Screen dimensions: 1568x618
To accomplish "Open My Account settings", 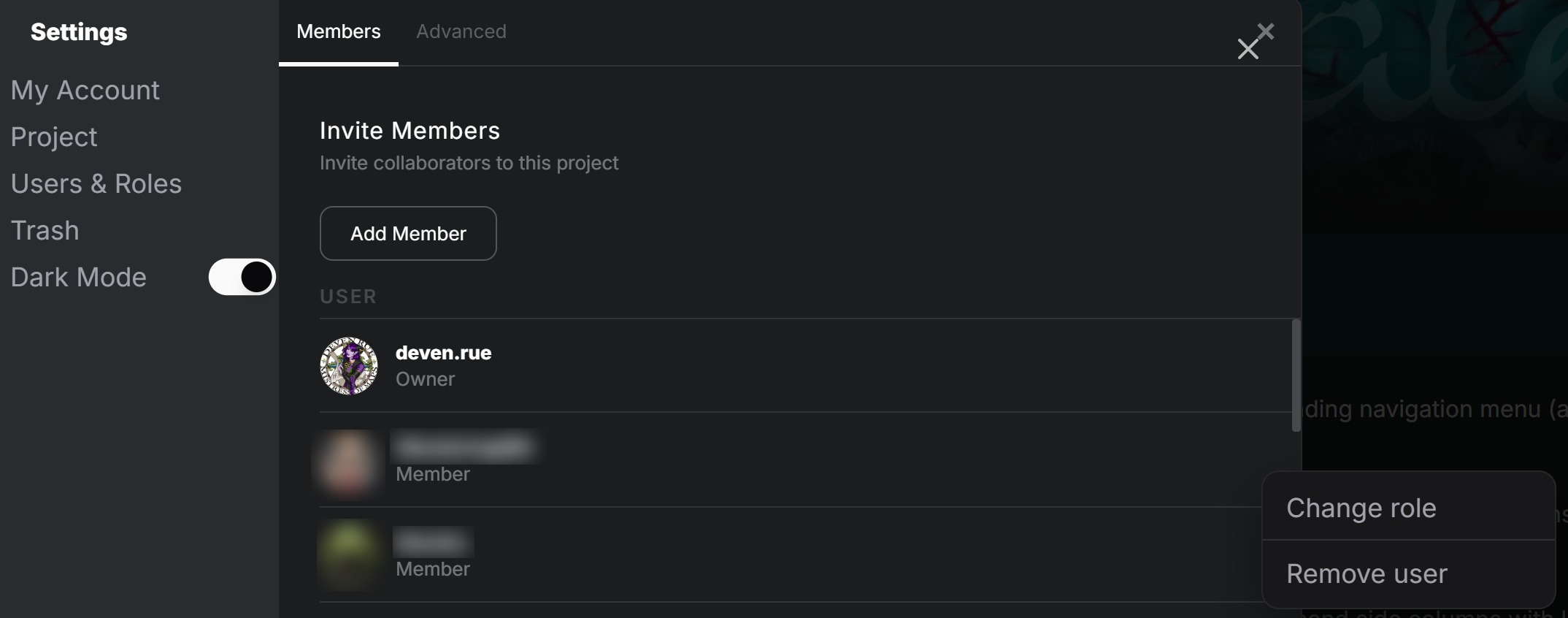I will [x=85, y=90].
